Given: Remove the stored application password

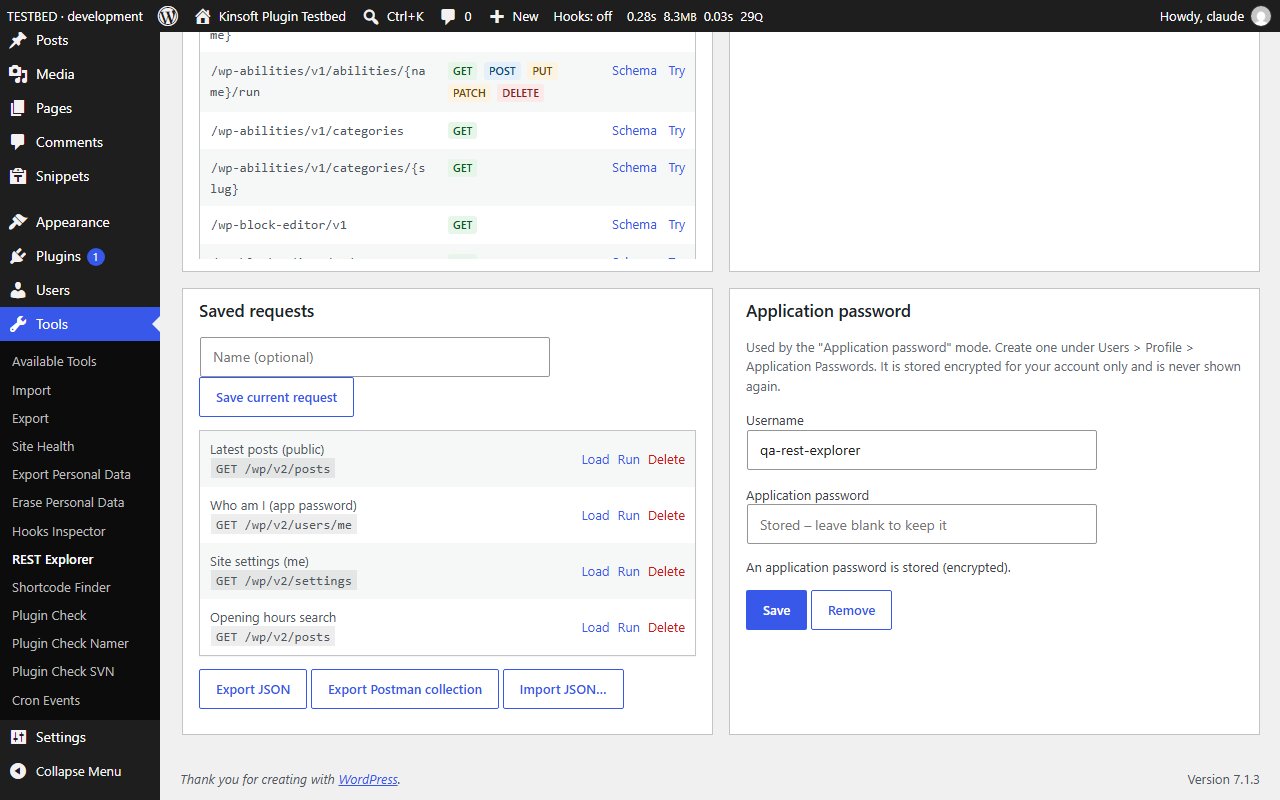Looking at the screenshot, I should tap(851, 610).
